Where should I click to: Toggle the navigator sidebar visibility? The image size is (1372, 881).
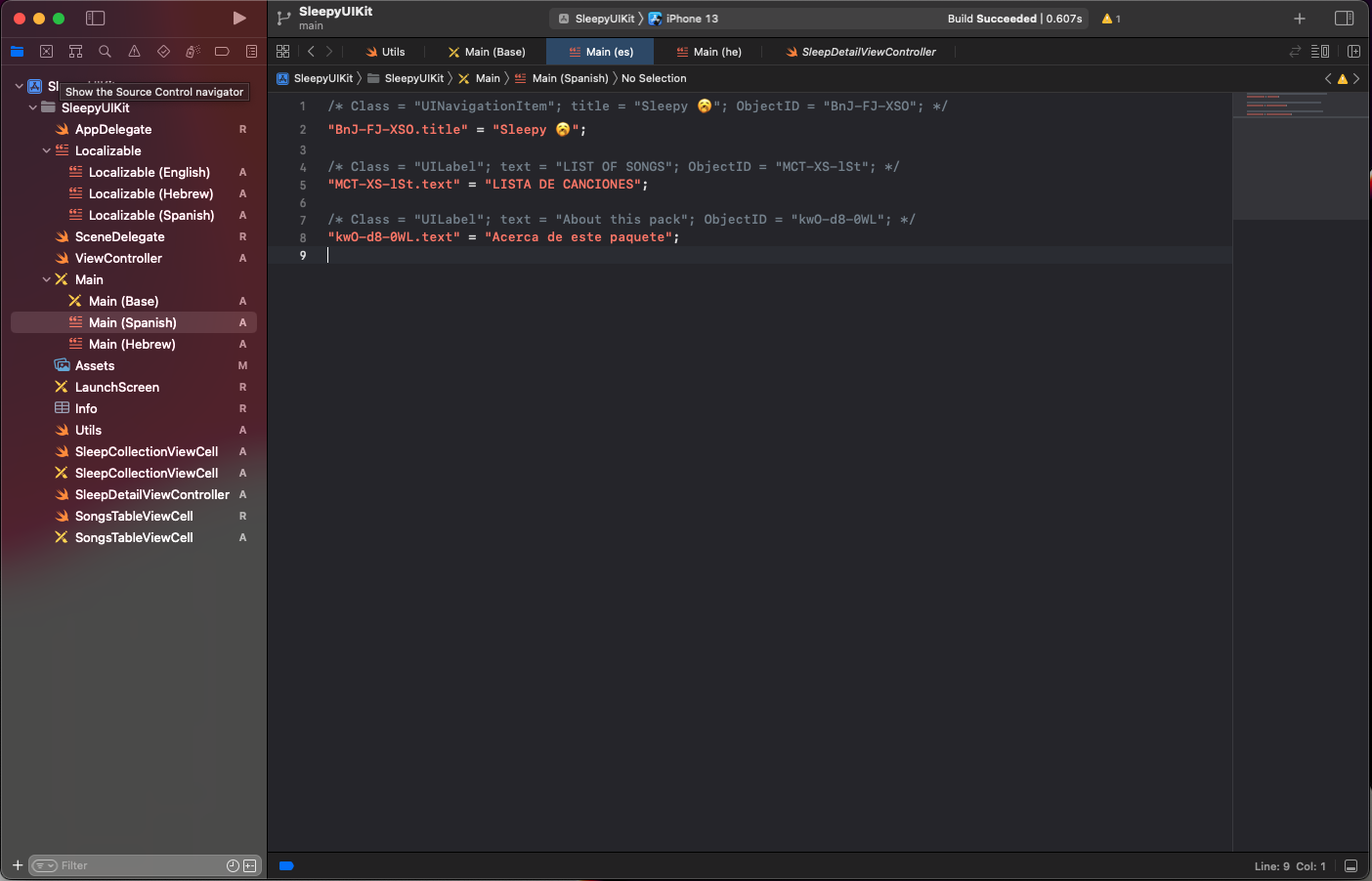[95, 19]
